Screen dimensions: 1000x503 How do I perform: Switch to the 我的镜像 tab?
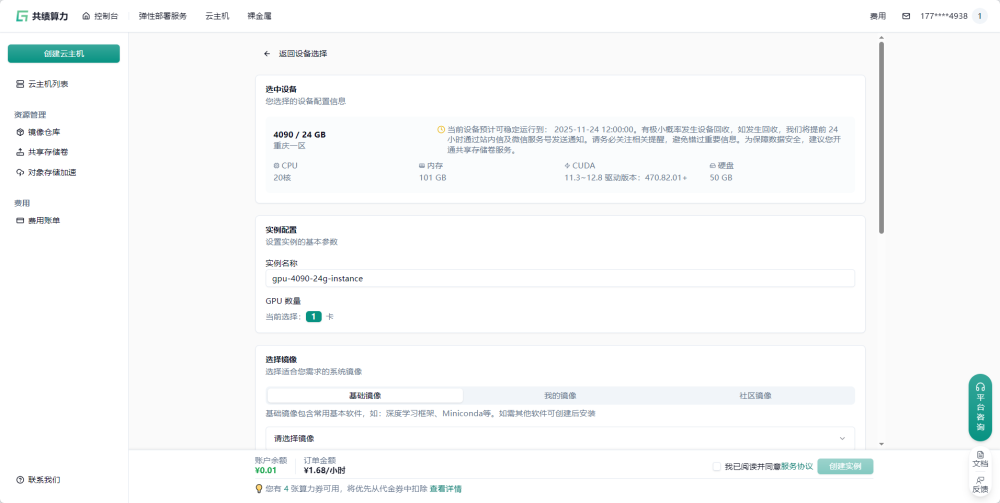[561, 395]
